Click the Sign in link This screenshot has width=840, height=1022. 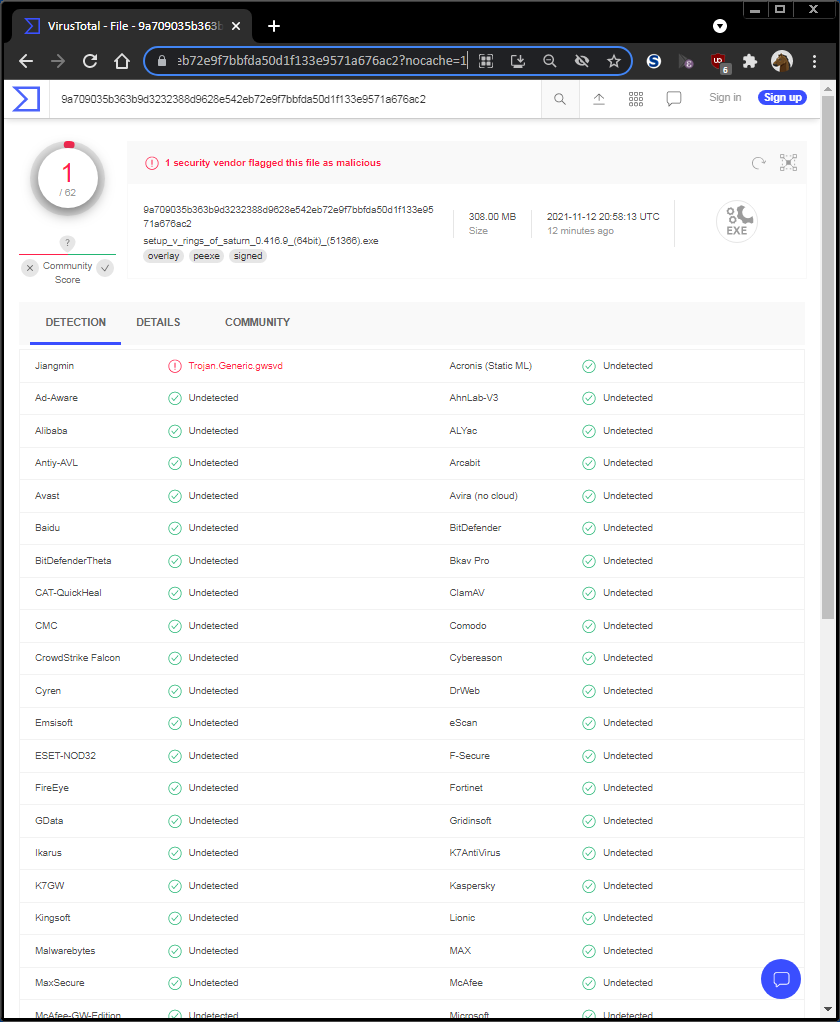tap(725, 98)
